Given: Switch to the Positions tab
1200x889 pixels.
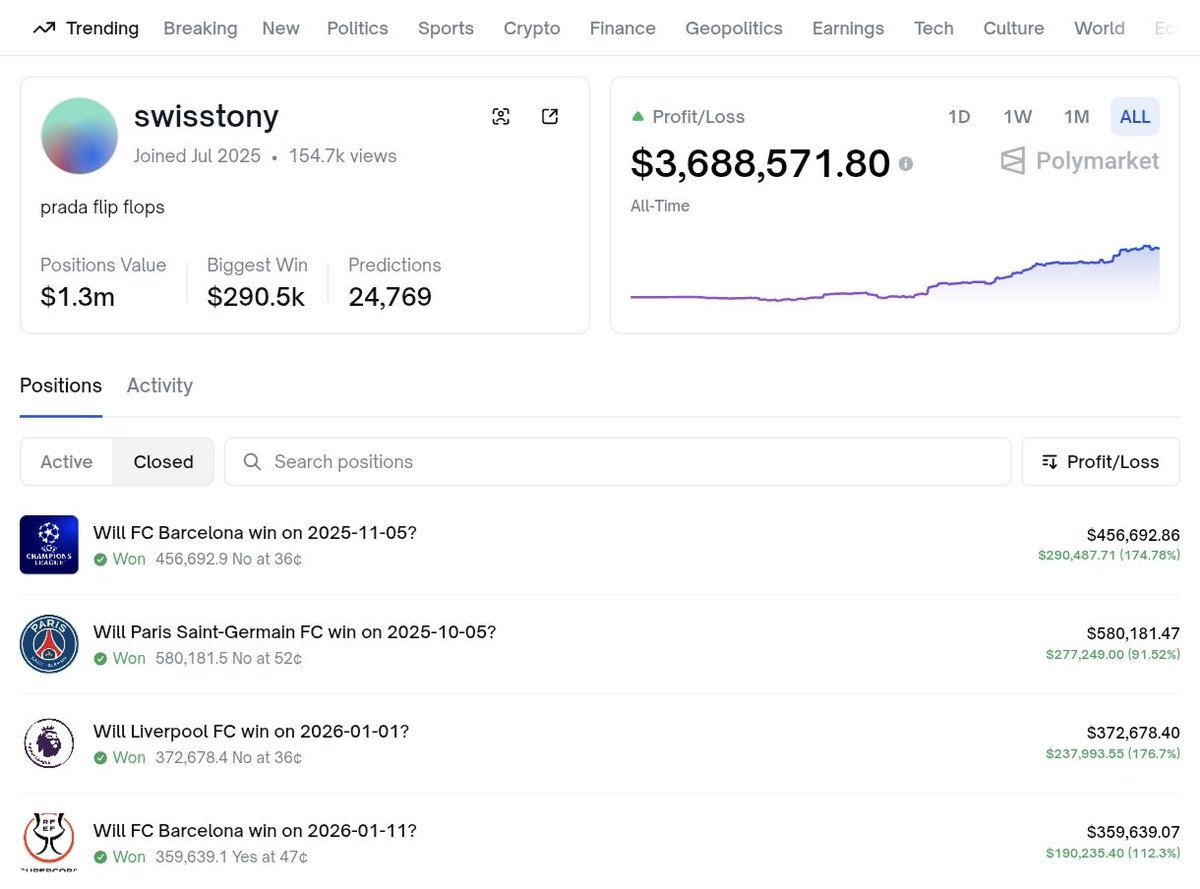Looking at the screenshot, I should 61,386.
